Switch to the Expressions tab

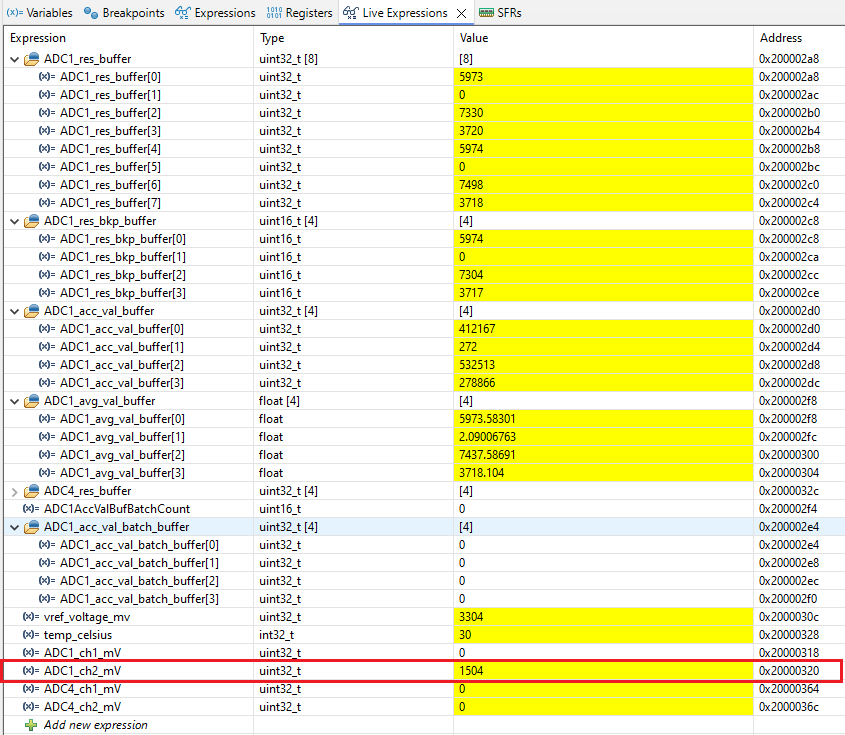pos(215,12)
